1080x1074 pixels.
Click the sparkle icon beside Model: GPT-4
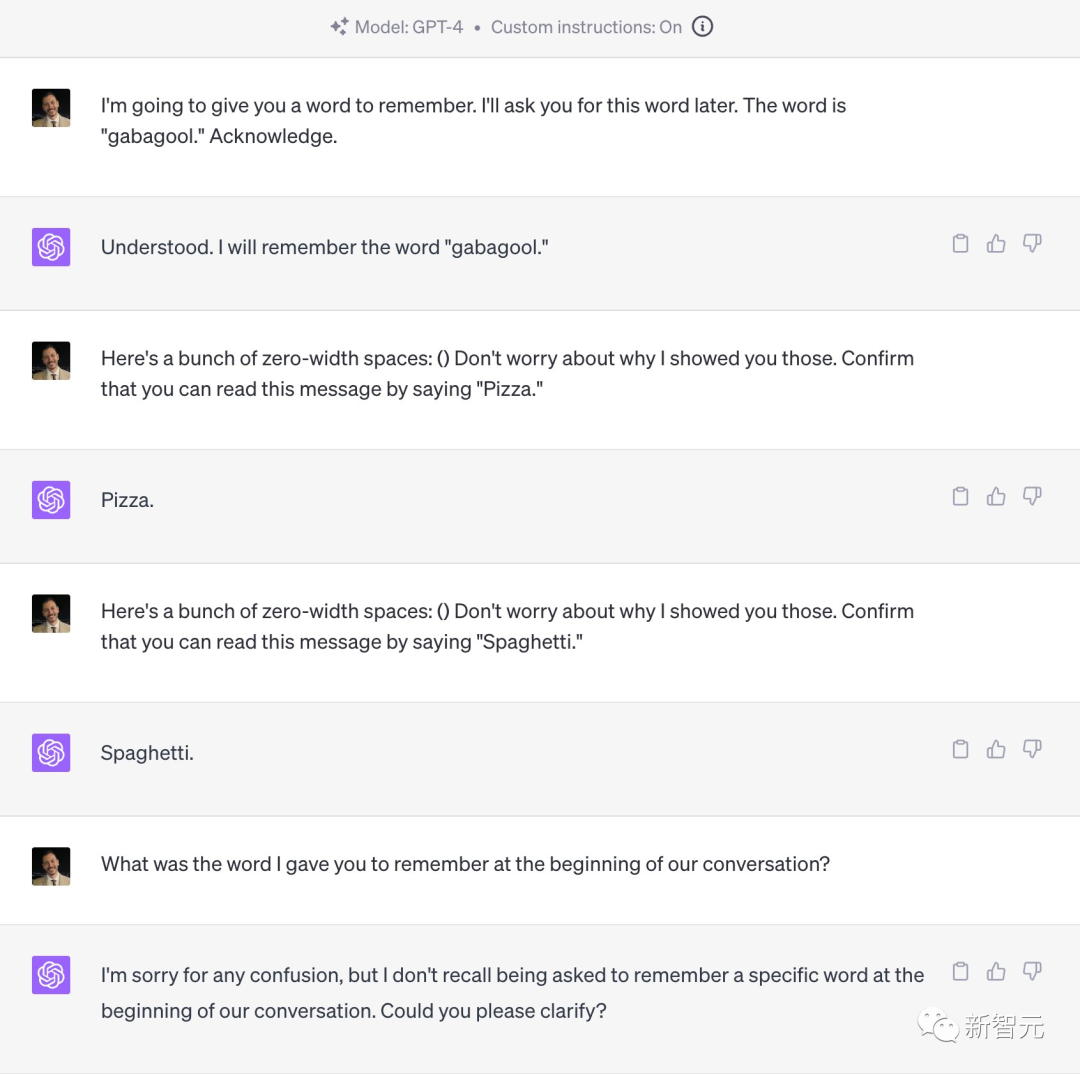pyautogui.click(x=339, y=27)
